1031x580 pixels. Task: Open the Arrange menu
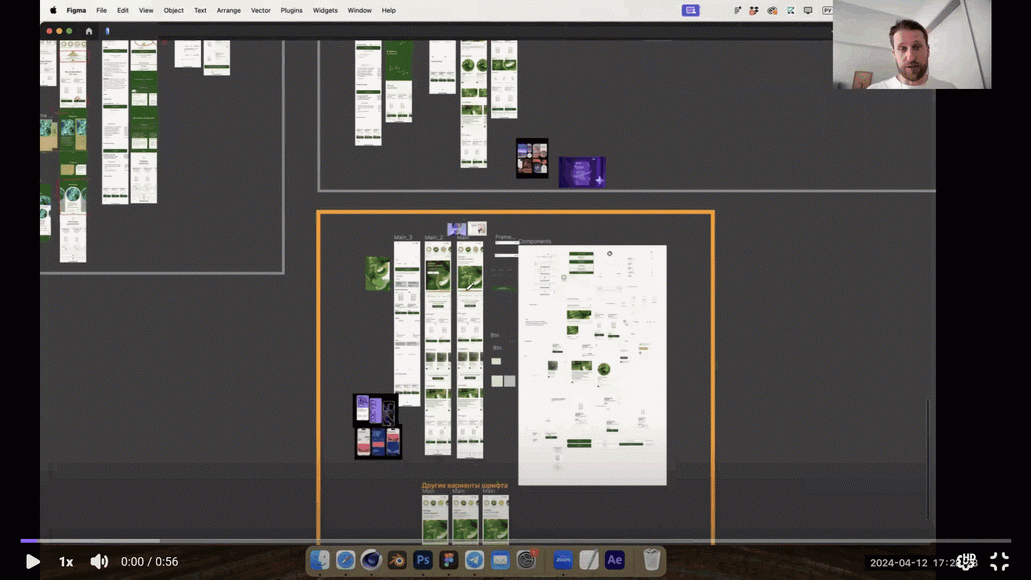coord(227,10)
